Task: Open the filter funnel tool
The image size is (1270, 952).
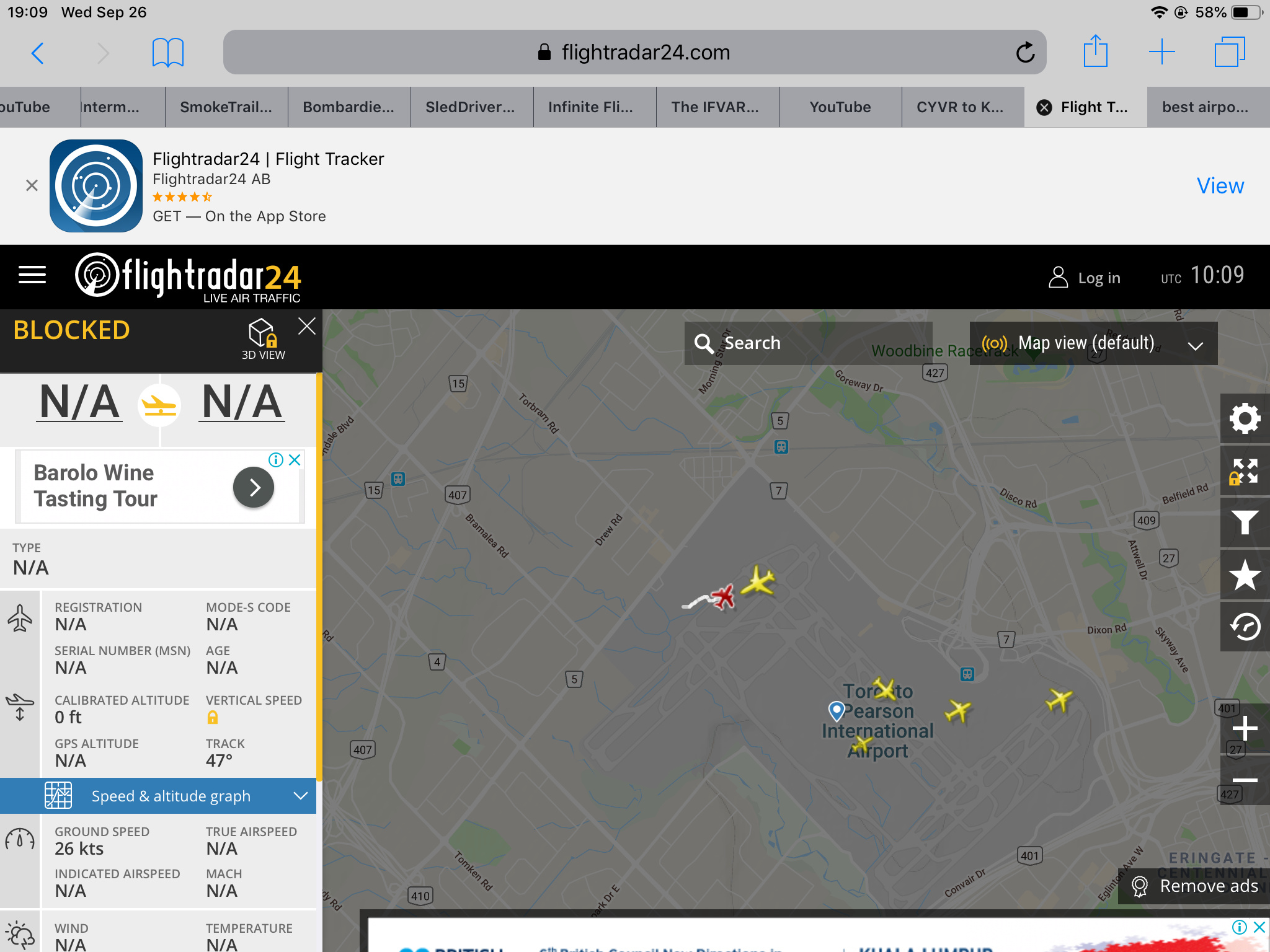Action: 1245,522
